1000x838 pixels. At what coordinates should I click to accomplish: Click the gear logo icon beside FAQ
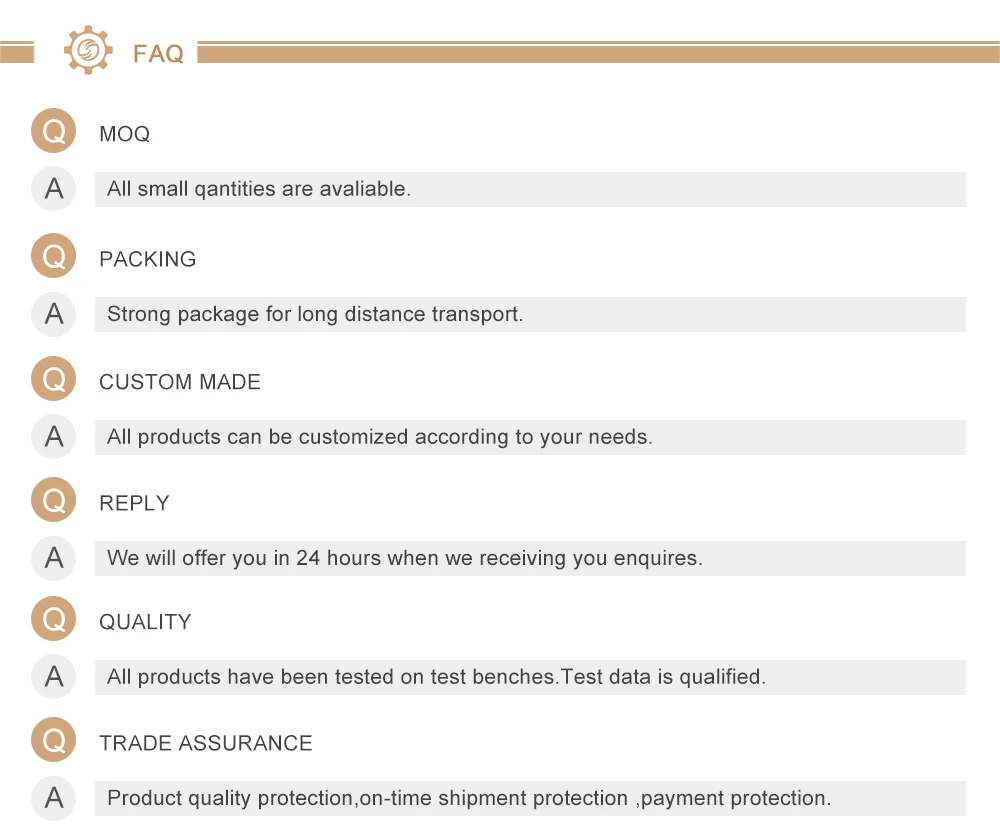tap(88, 50)
